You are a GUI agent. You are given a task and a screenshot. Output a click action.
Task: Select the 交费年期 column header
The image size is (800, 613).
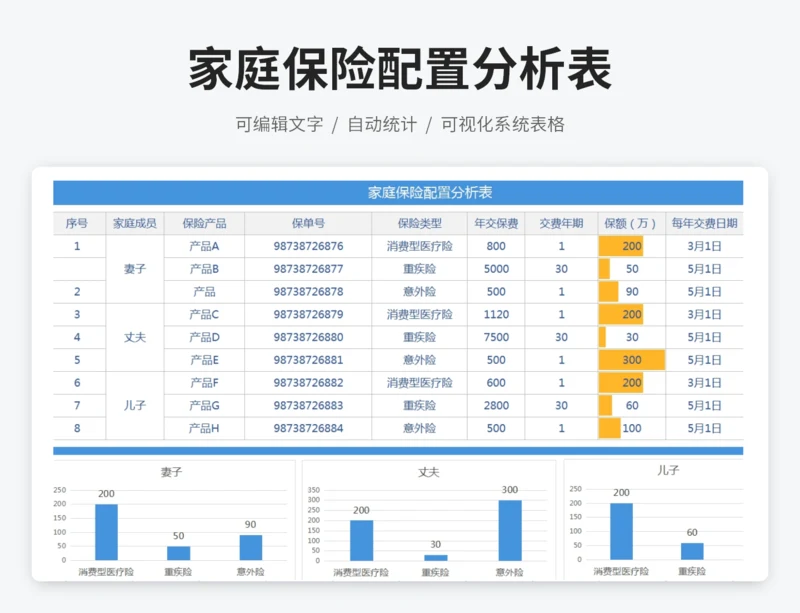(x=561, y=224)
